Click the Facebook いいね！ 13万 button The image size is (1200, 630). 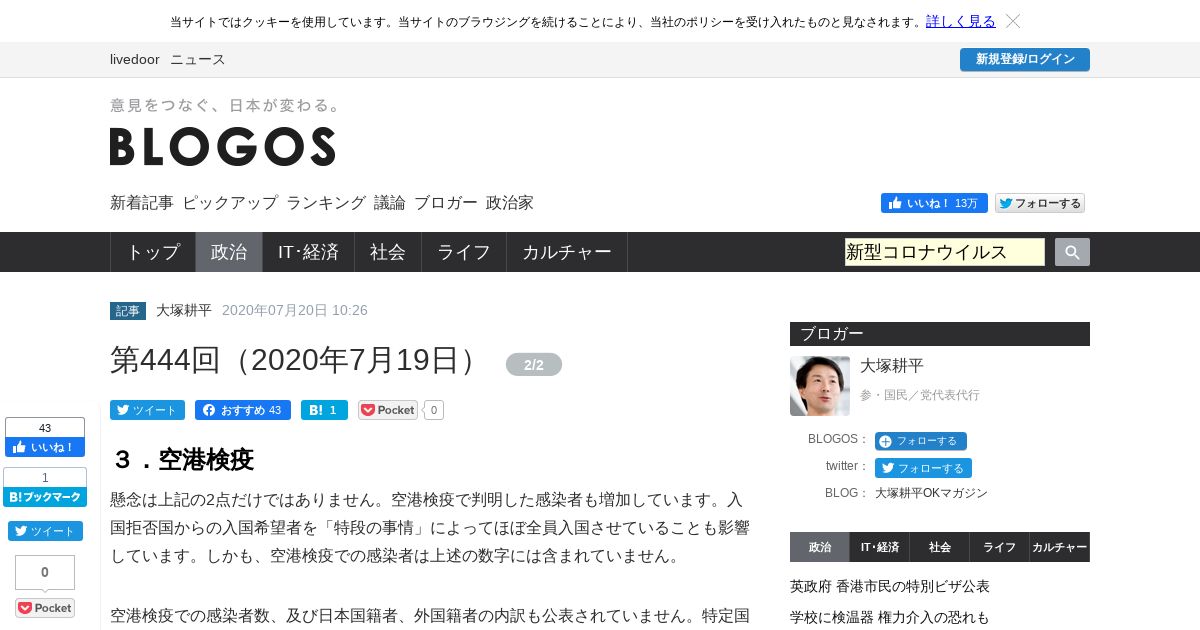[x=934, y=203]
